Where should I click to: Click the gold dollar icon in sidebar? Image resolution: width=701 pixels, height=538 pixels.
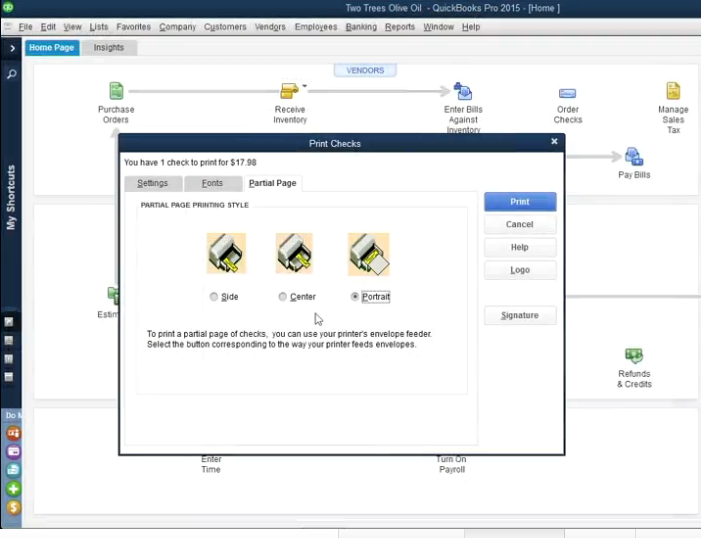(x=13, y=508)
